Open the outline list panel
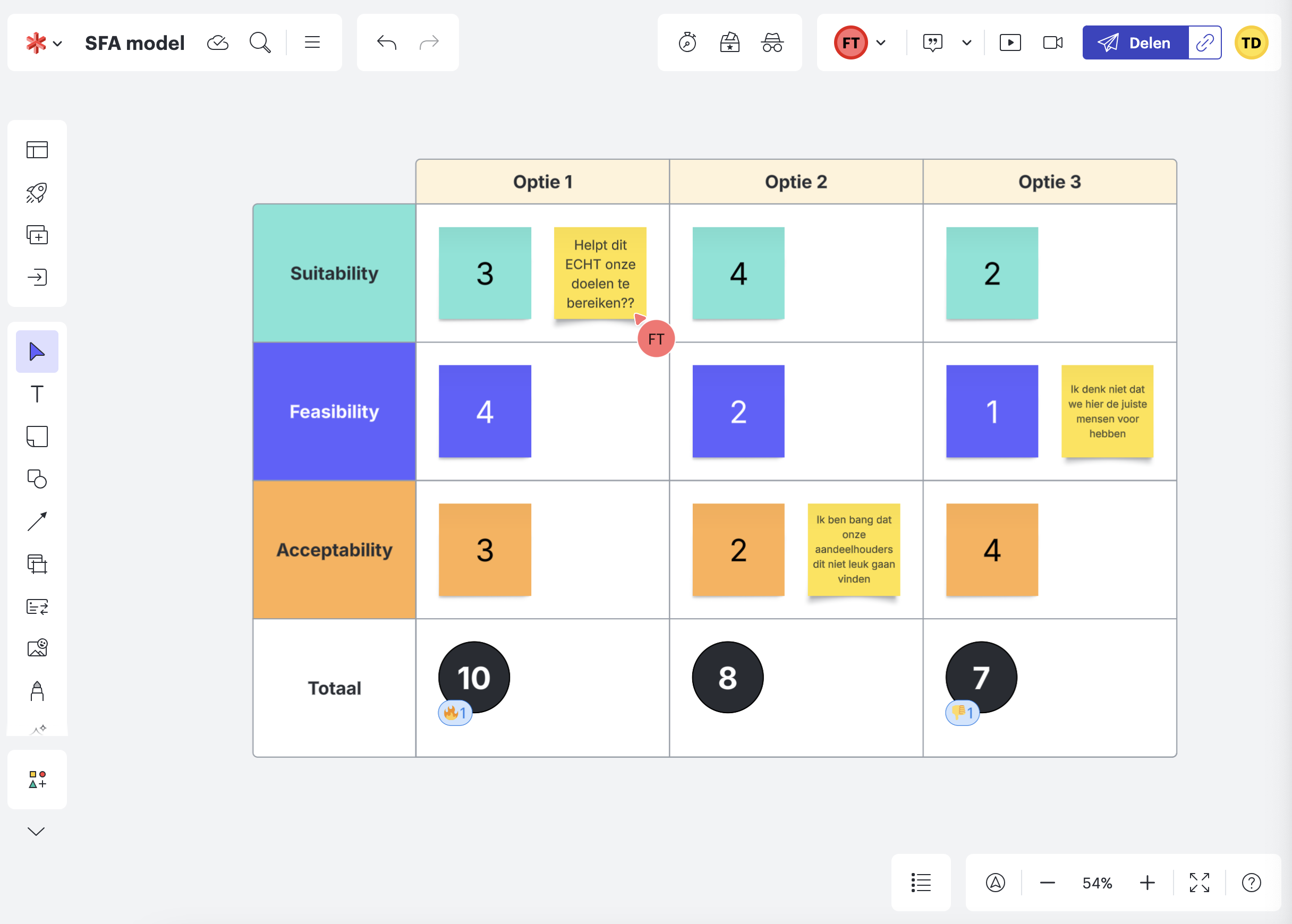Screen dimensions: 1292x924 pyautogui.click(x=920, y=883)
